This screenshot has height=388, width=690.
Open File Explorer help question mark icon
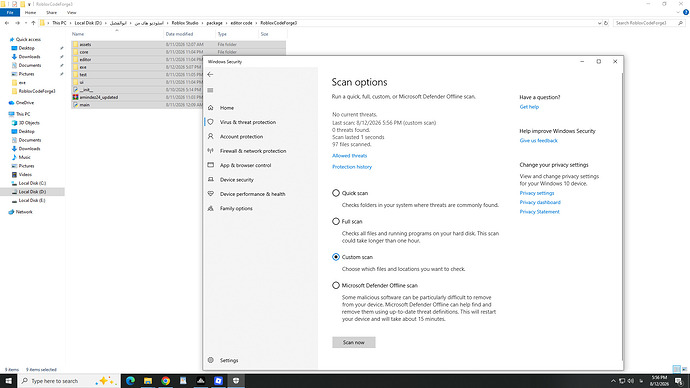click(x=686, y=12)
